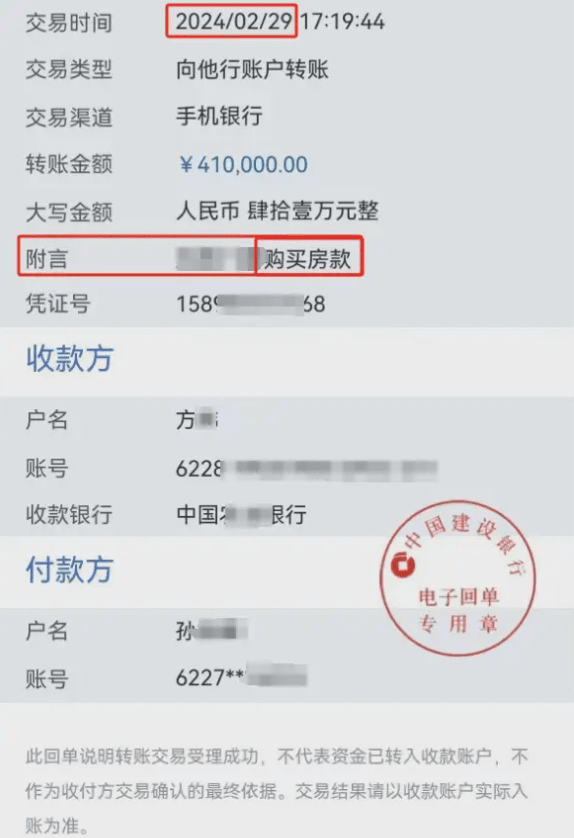Select the 购买房款 remark text

coord(308,259)
